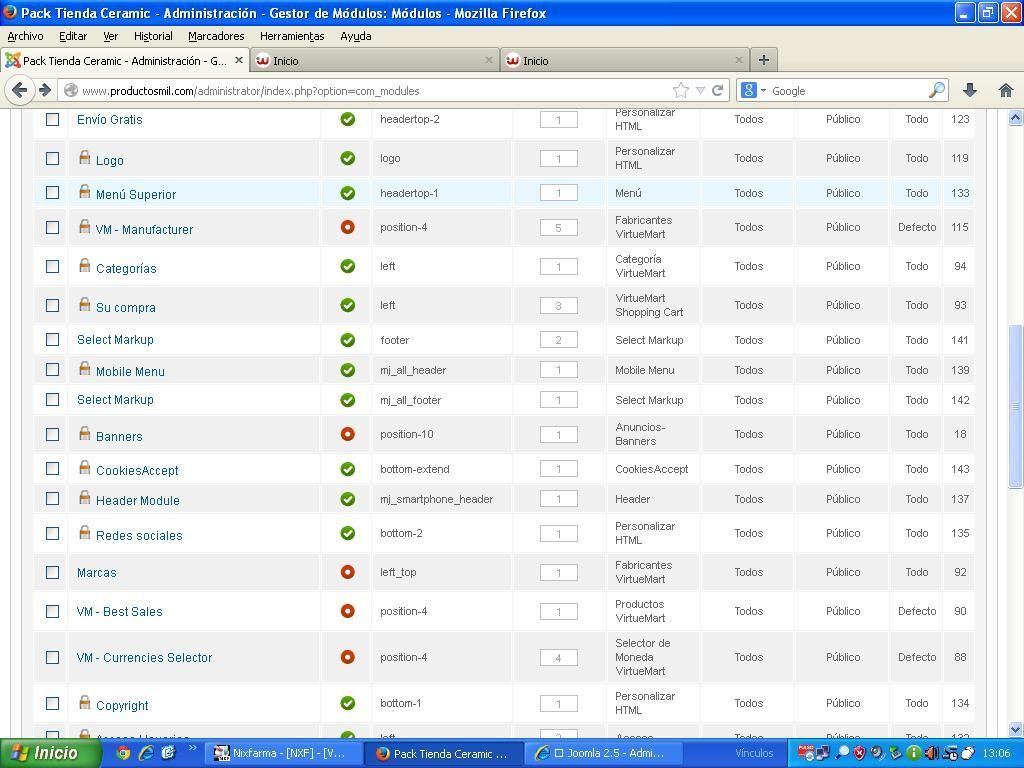The width and height of the screenshot is (1024, 768).
Task: Publish the Marcas module via red icon
Action: (347, 572)
